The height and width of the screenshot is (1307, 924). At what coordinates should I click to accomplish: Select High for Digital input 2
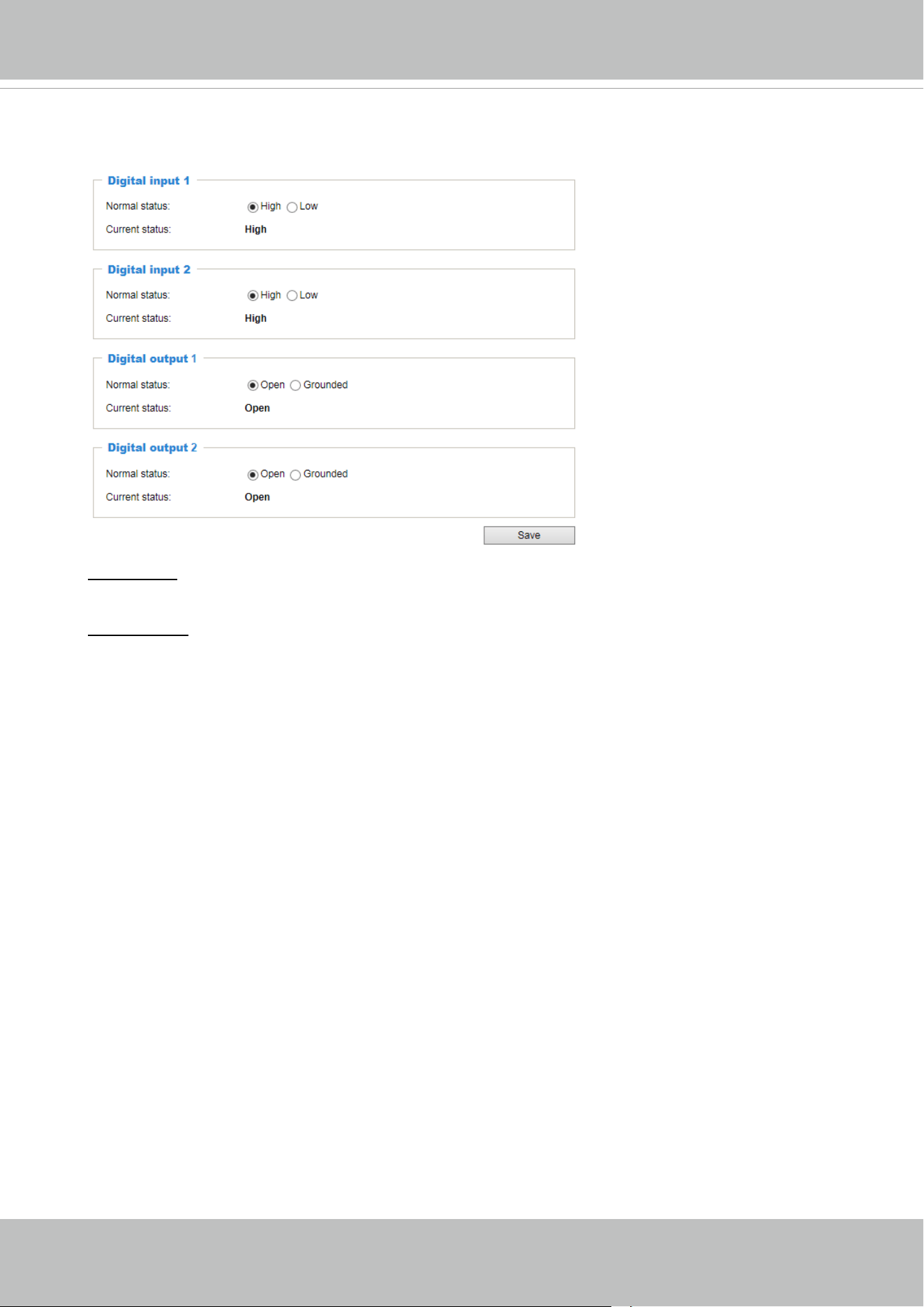pyautogui.click(x=253, y=296)
